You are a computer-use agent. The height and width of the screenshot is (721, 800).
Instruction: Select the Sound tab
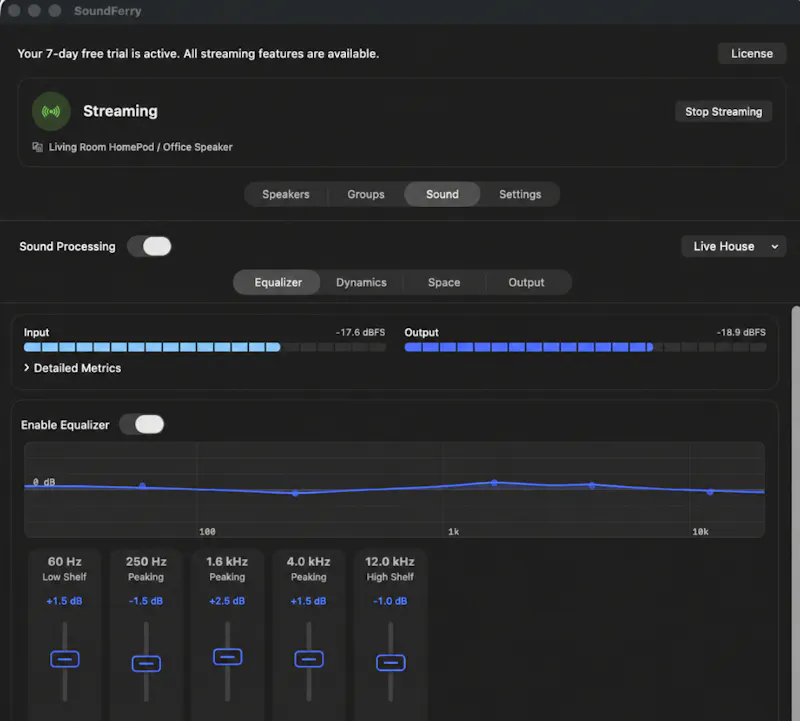(x=442, y=194)
